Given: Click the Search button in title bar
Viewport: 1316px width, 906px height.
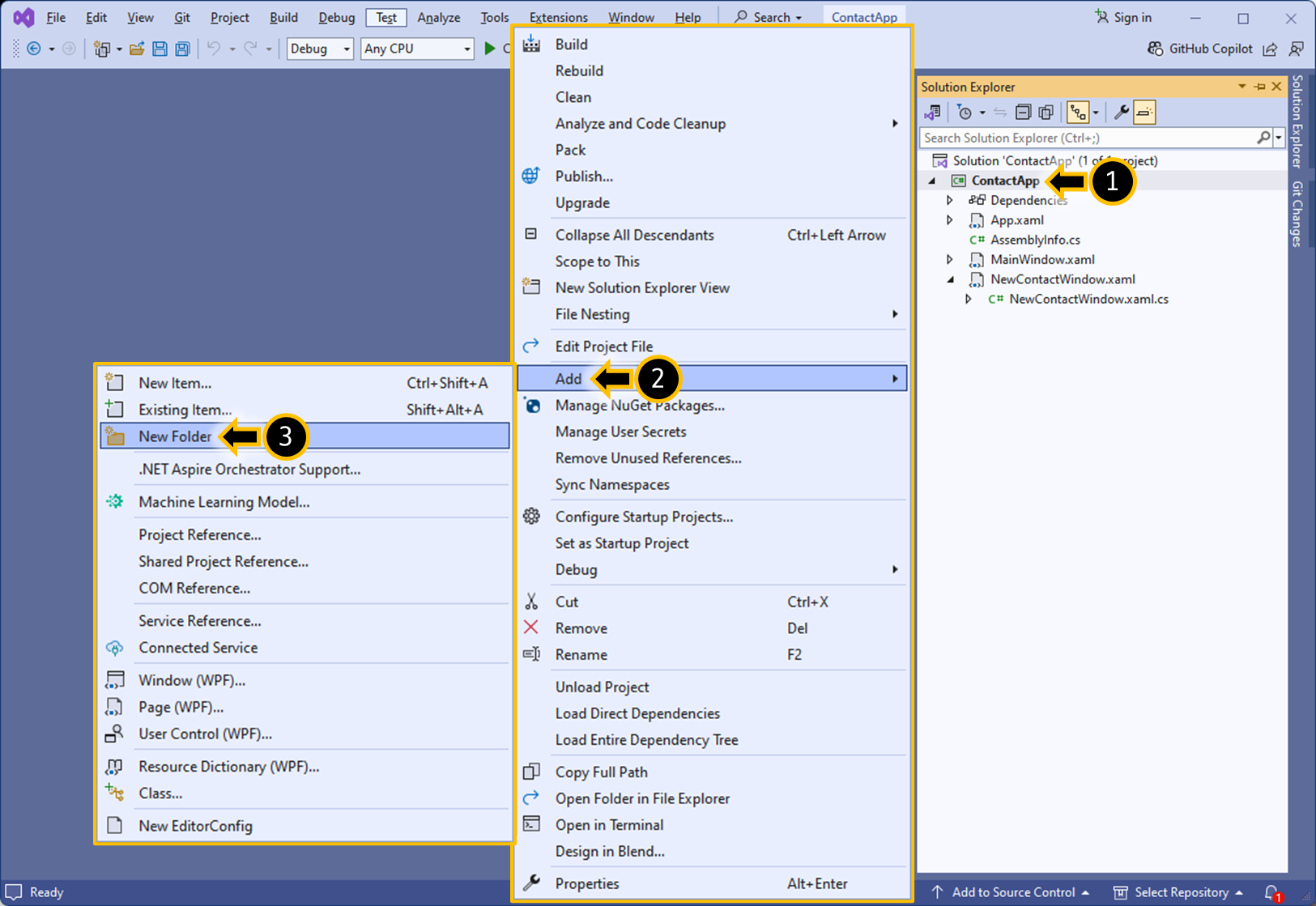Looking at the screenshot, I should coord(768,17).
